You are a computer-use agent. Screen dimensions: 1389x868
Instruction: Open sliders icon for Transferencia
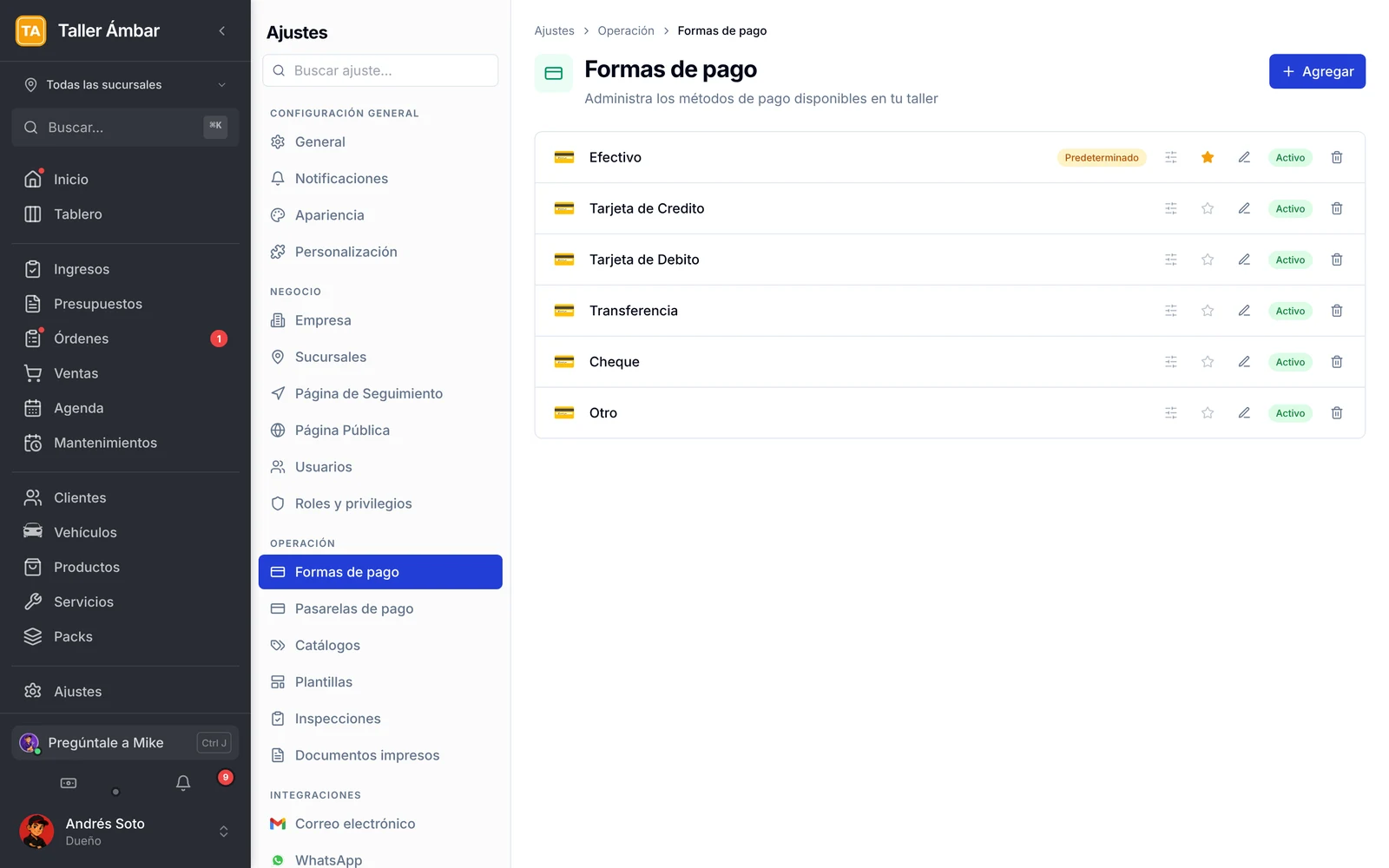1170,311
